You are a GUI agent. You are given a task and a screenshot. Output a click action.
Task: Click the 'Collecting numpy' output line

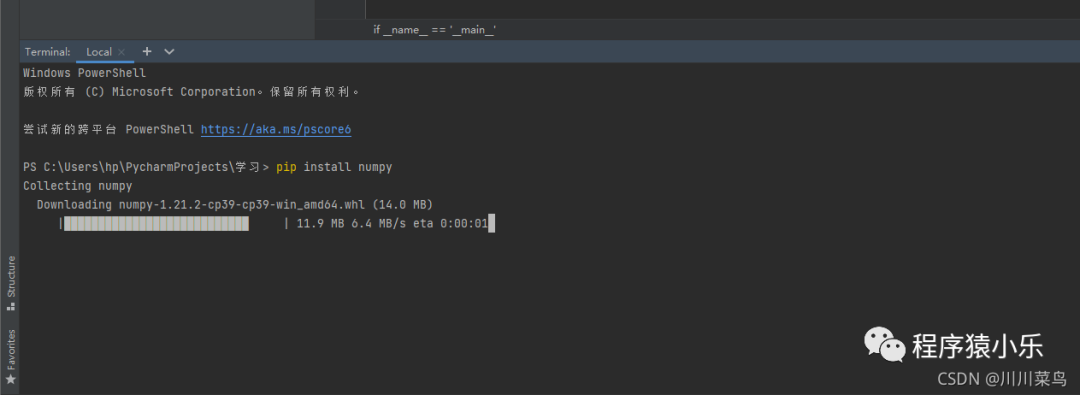click(x=78, y=186)
